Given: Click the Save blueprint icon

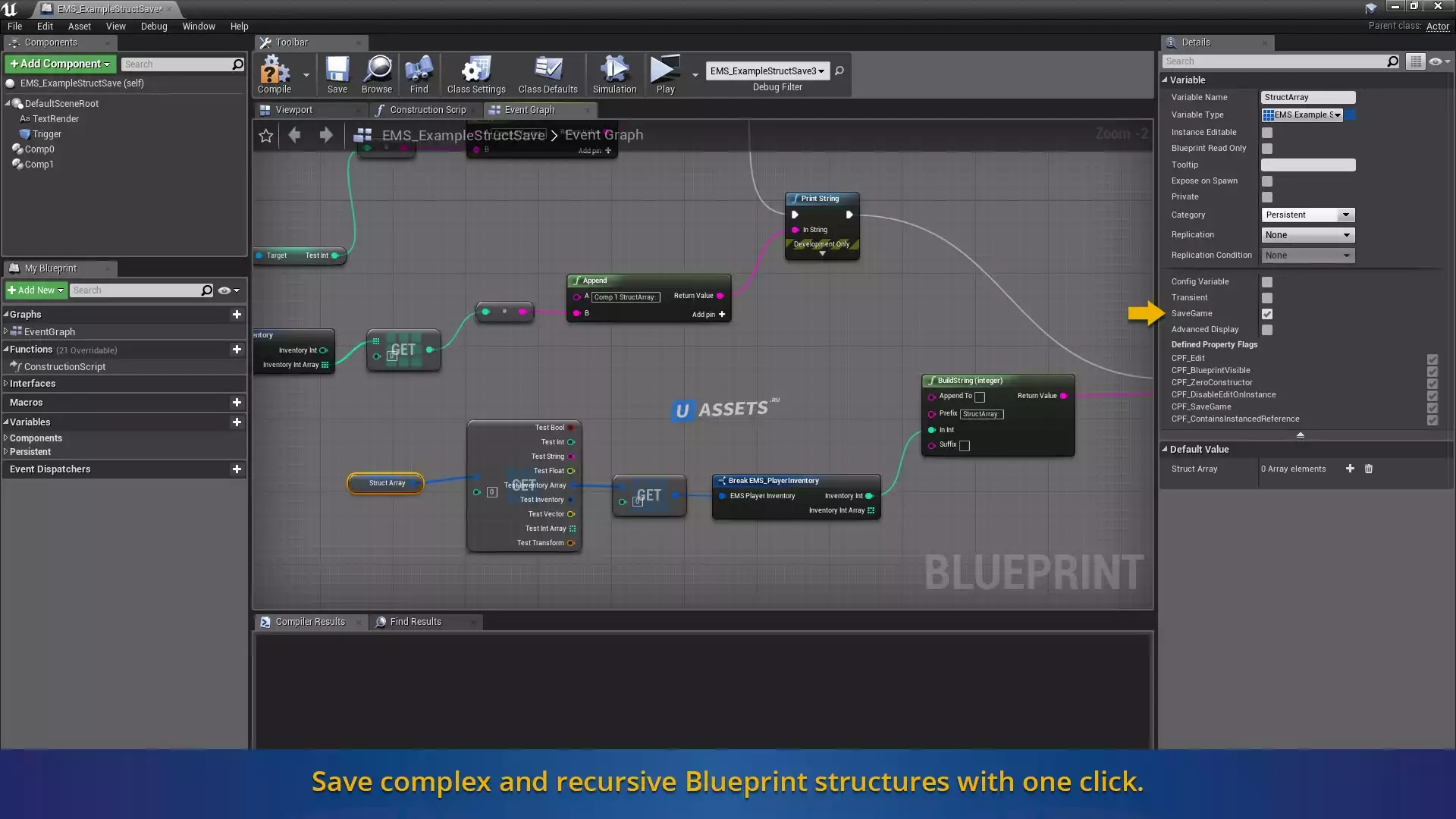Looking at the screenshot, I should (337, 74).
